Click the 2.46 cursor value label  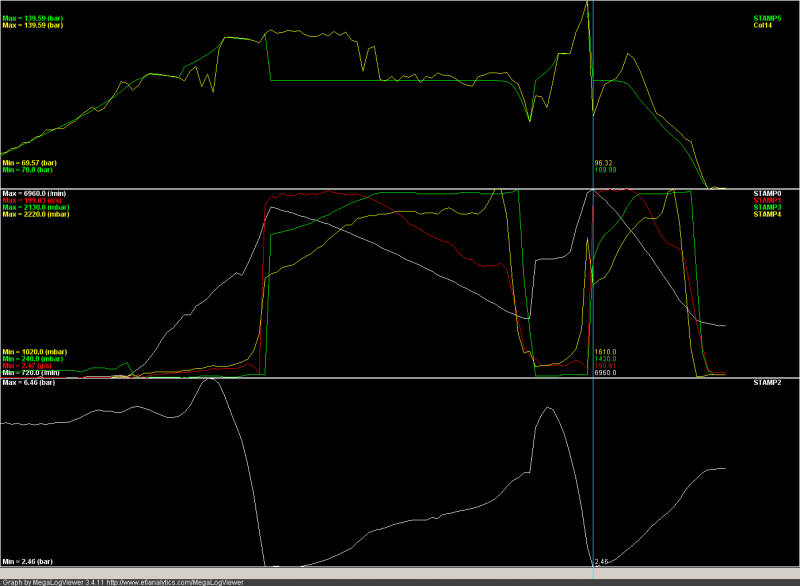point(600,561)
